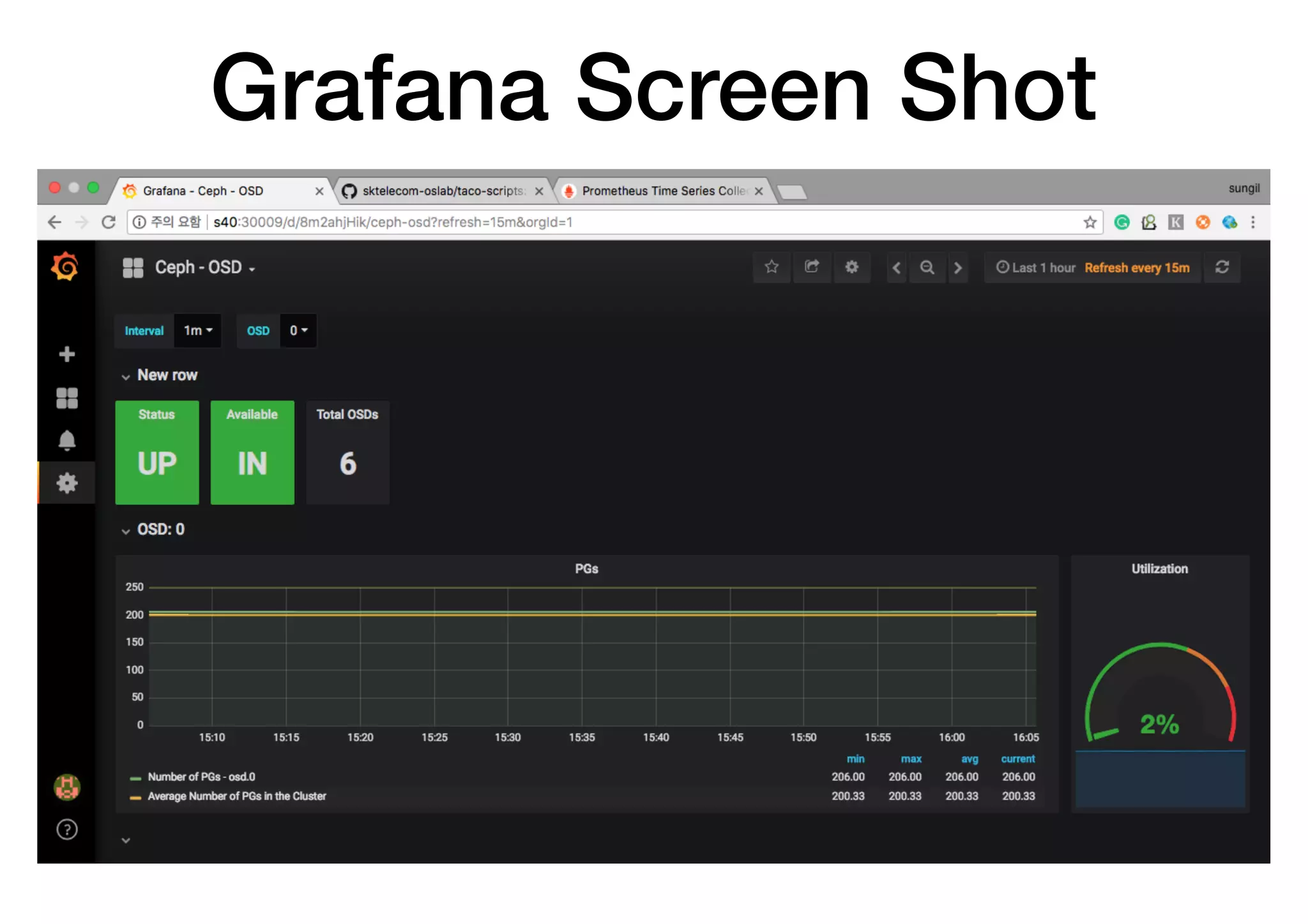Click the refresh dashboard icon

pyautogui.click(x=1222, y=268)
